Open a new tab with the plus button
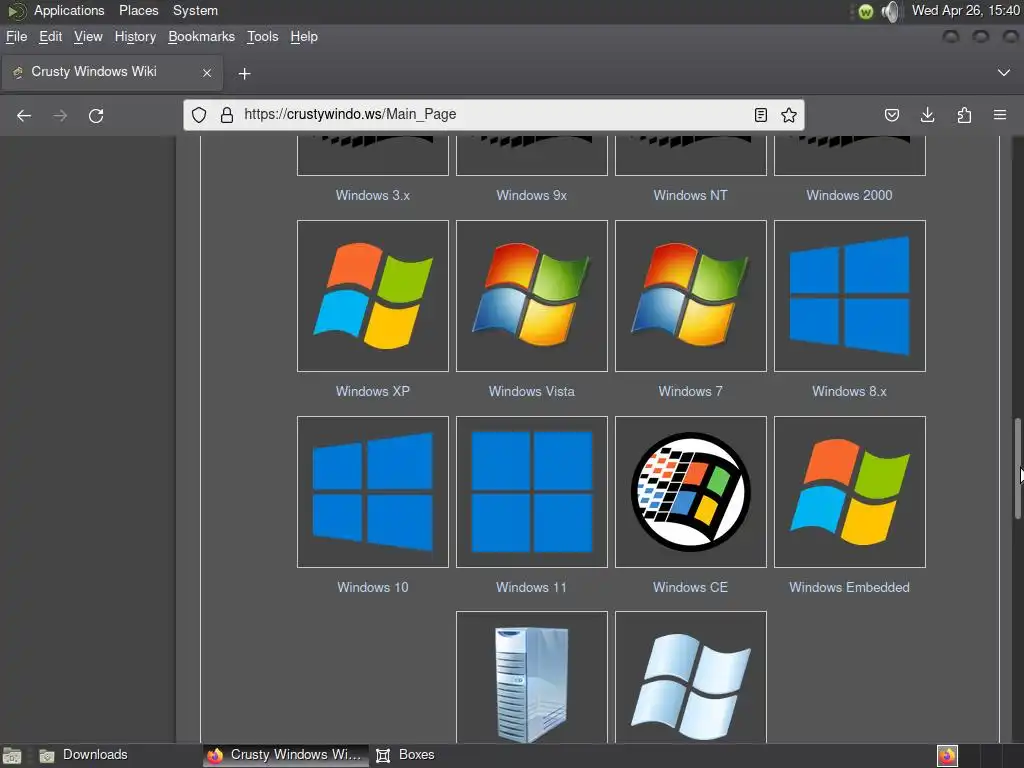Viewport: 1024px width, 768px height. coord(244,74)
